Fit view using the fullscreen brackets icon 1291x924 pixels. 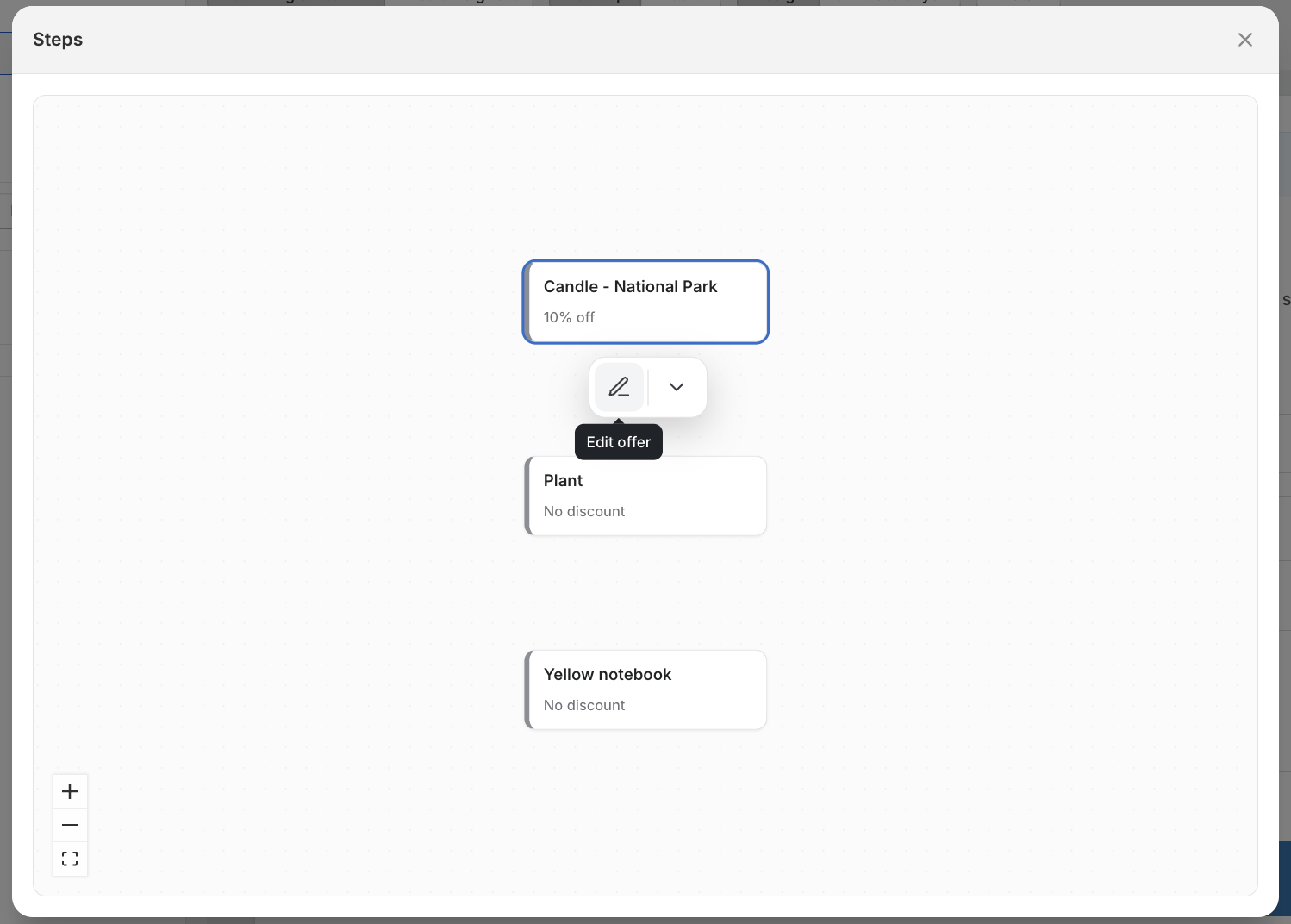point(70,858)
